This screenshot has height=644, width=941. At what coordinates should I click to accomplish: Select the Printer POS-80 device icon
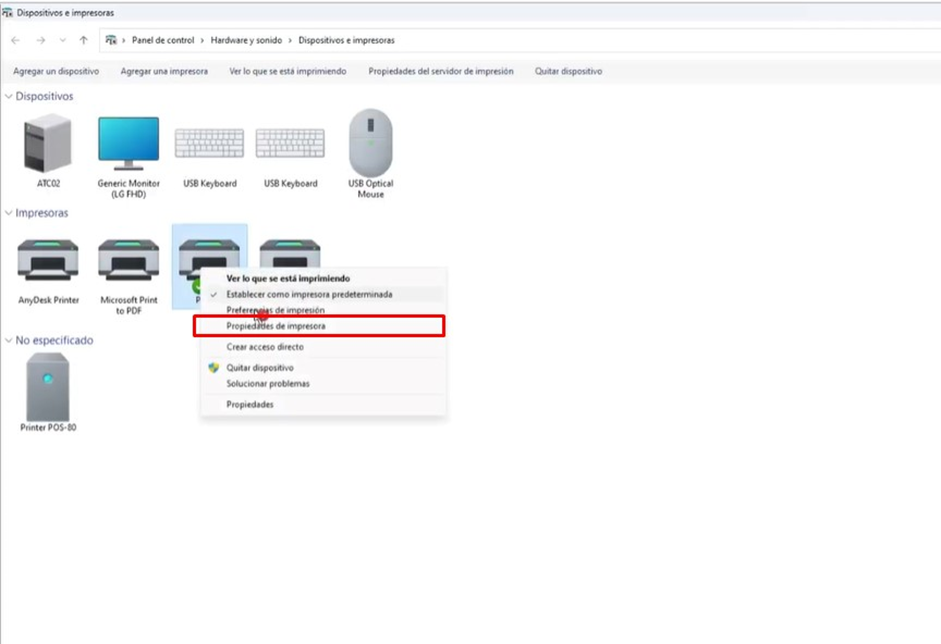pos(47,388)
